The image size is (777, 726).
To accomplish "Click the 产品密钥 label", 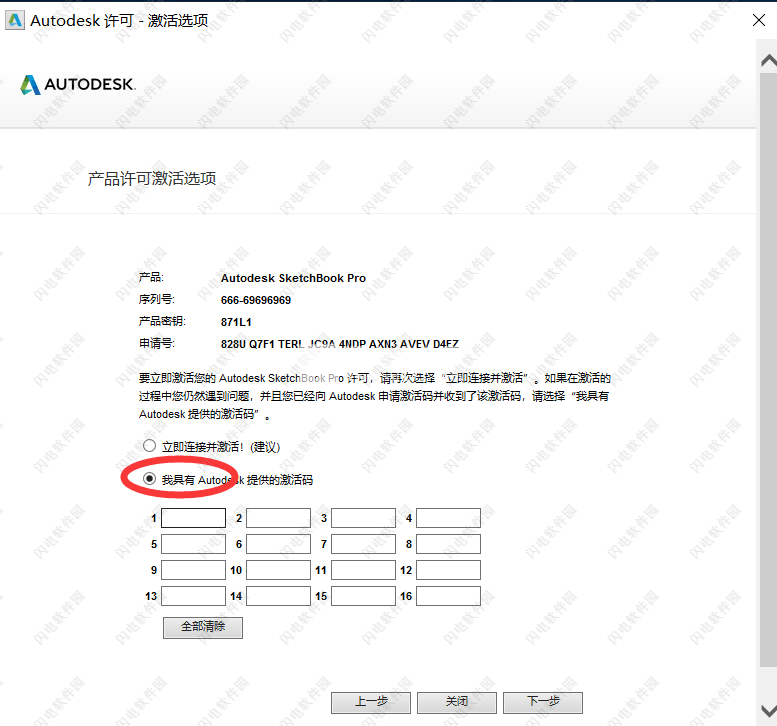I will (162, 321).
